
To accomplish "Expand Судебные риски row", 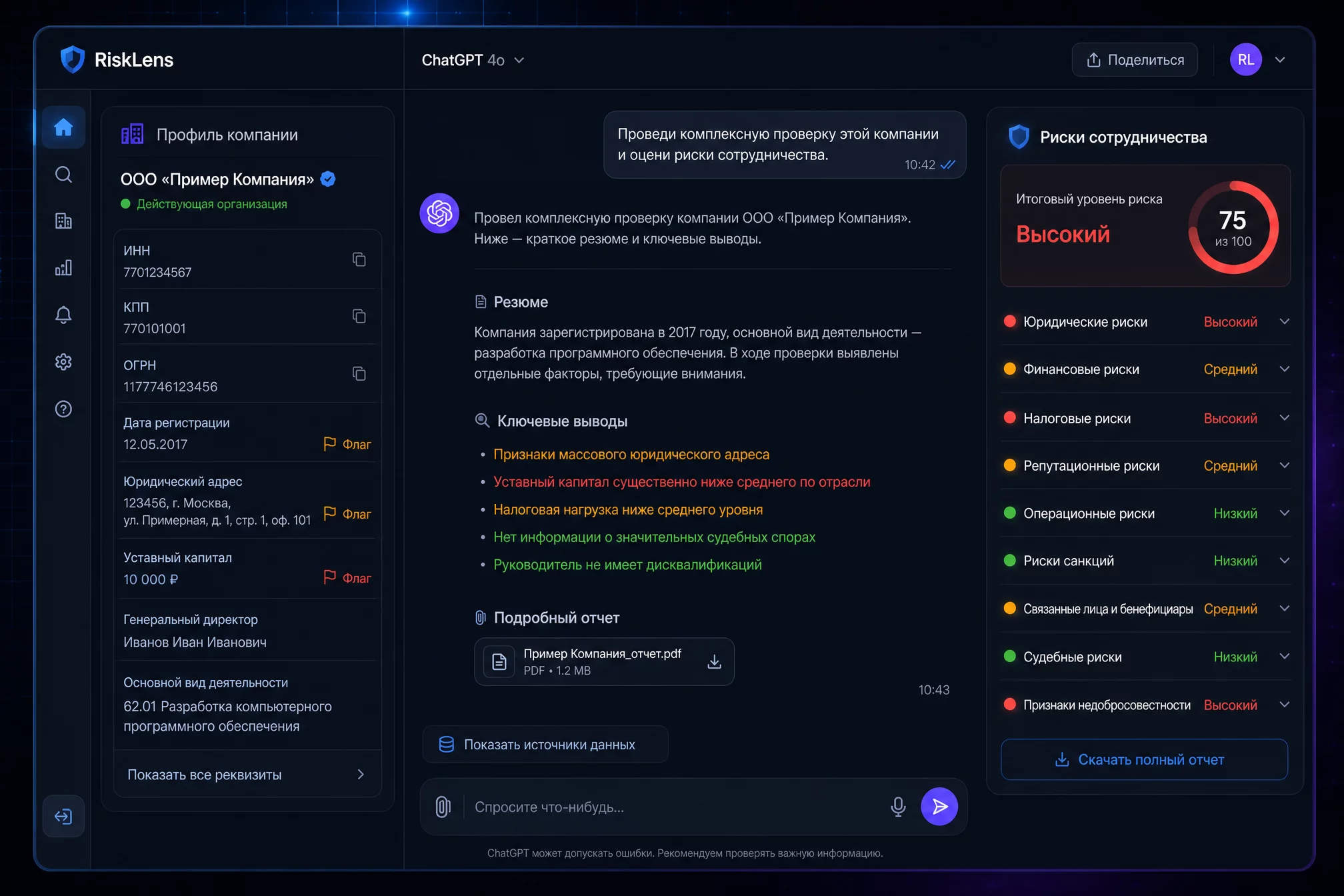I will point(1285,657).
